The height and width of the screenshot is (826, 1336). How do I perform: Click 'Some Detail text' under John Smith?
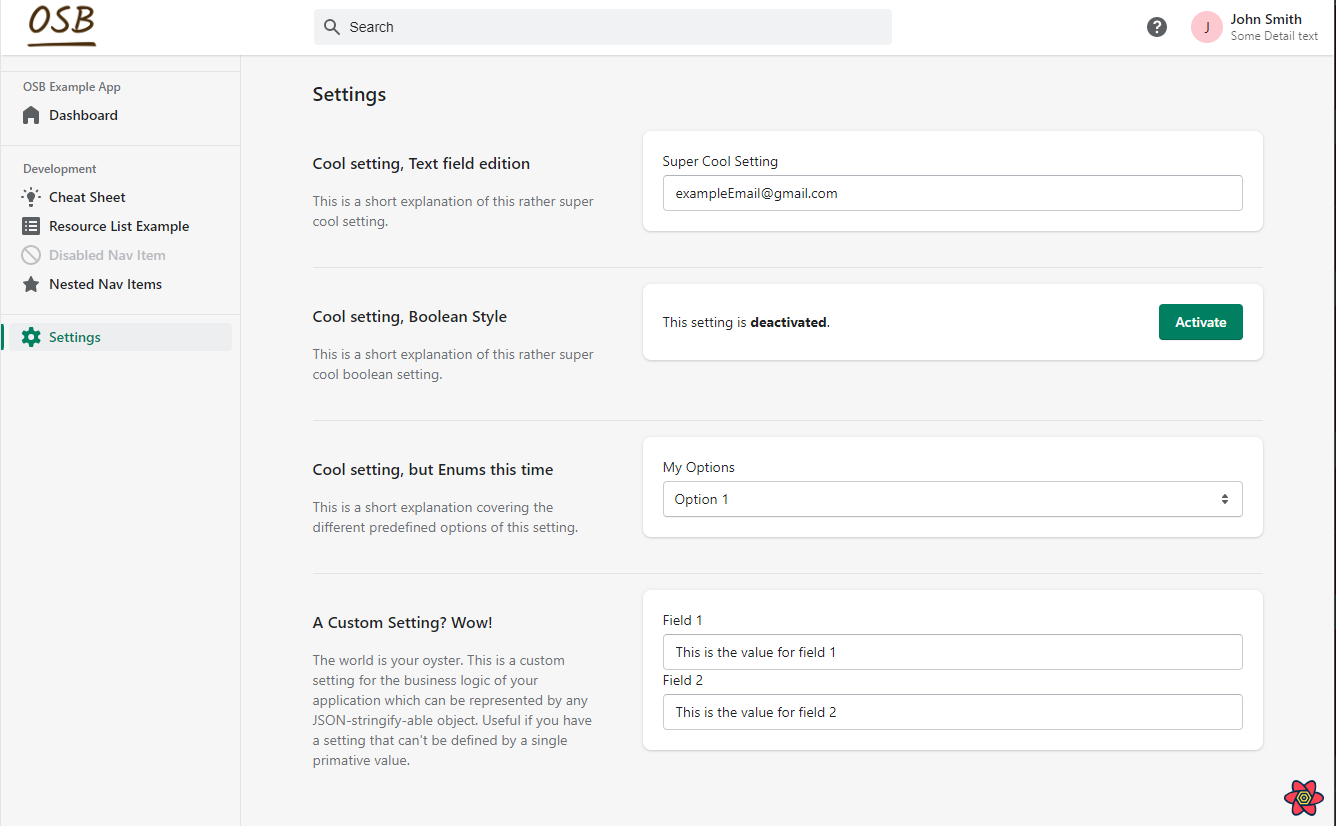point(1274,36)
